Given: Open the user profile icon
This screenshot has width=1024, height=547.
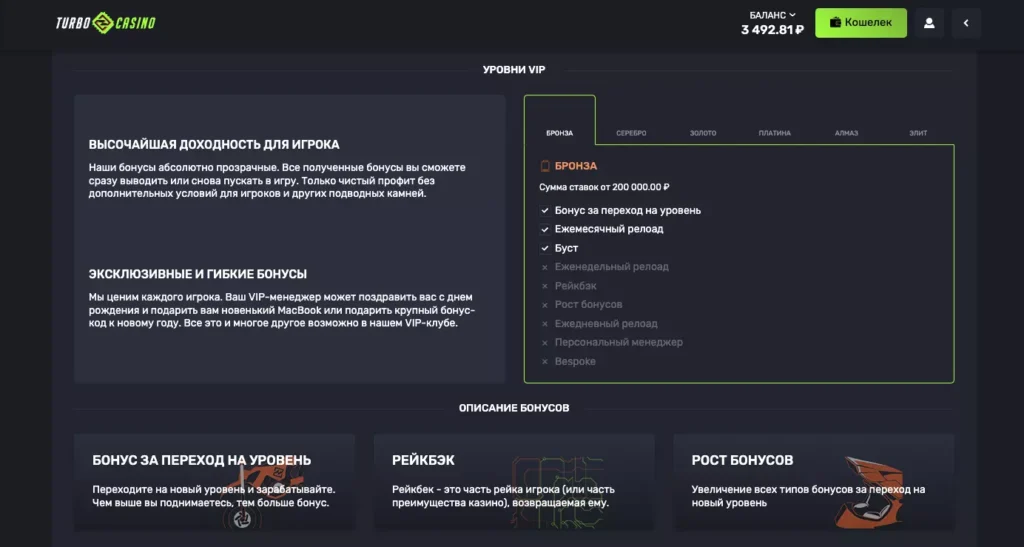Looking at the screenshot, I should 929,23.
